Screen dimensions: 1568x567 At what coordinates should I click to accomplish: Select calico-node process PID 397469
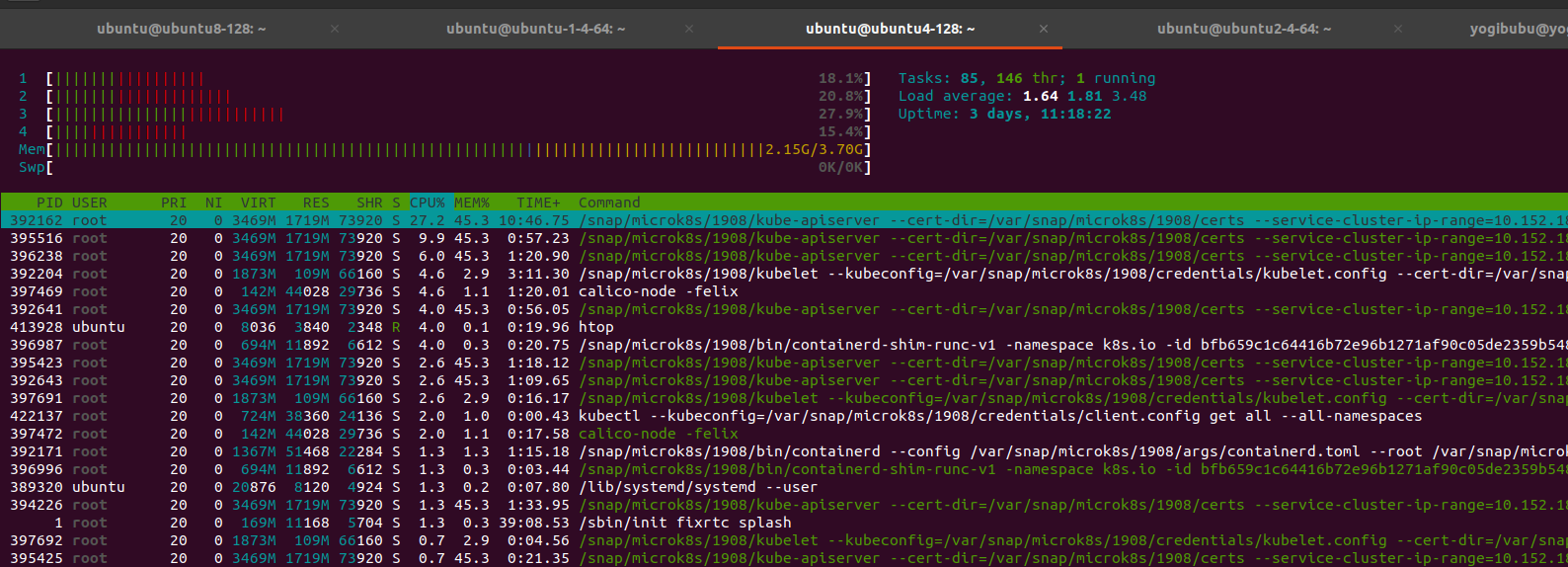[x=784, y=291]
